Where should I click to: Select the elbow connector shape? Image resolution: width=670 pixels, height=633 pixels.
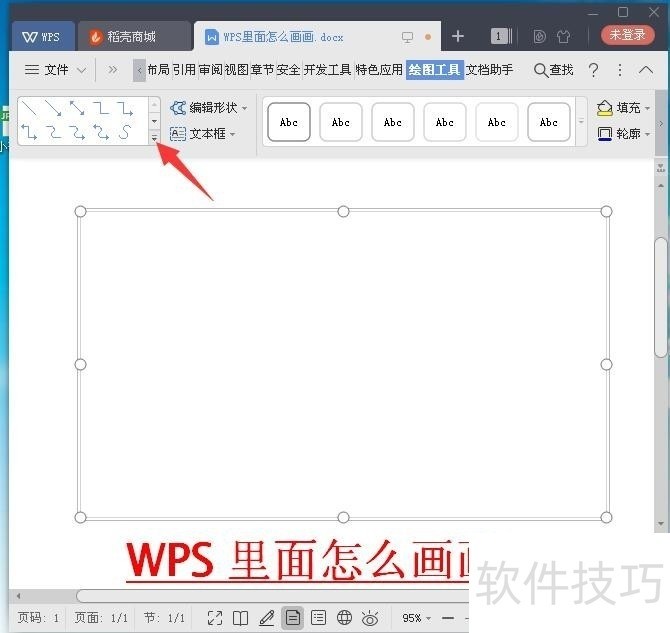pyautogui.click(x=101, y=109)
